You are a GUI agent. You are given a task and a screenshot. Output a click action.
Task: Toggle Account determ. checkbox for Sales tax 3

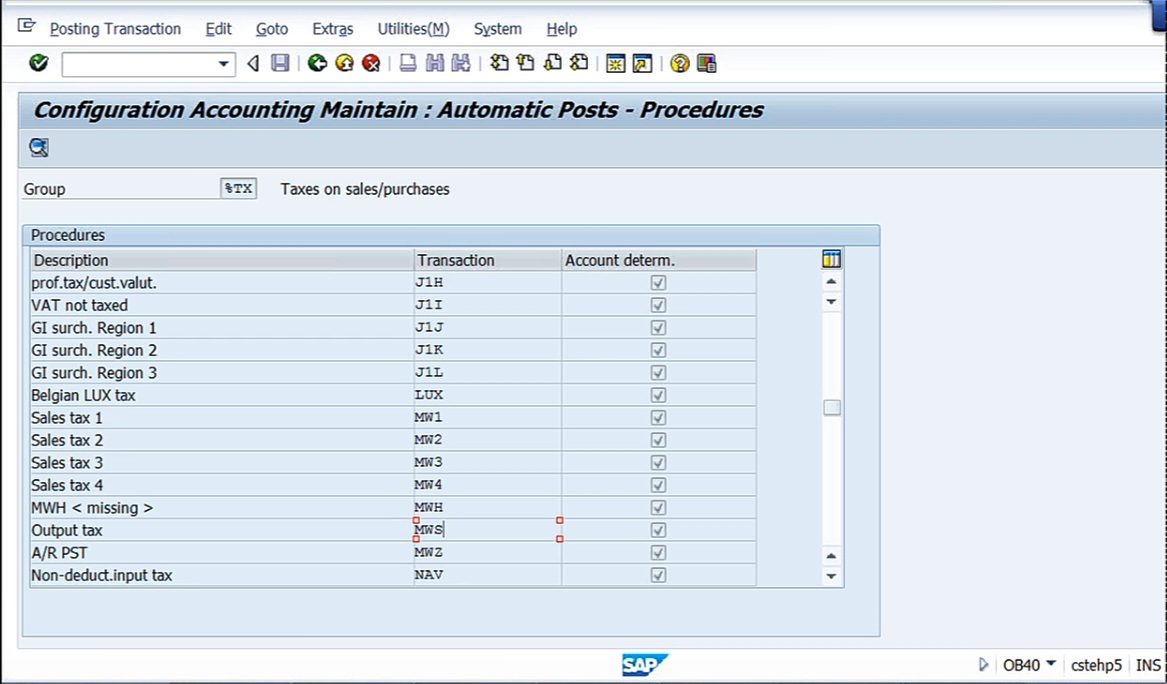(658, 463)
